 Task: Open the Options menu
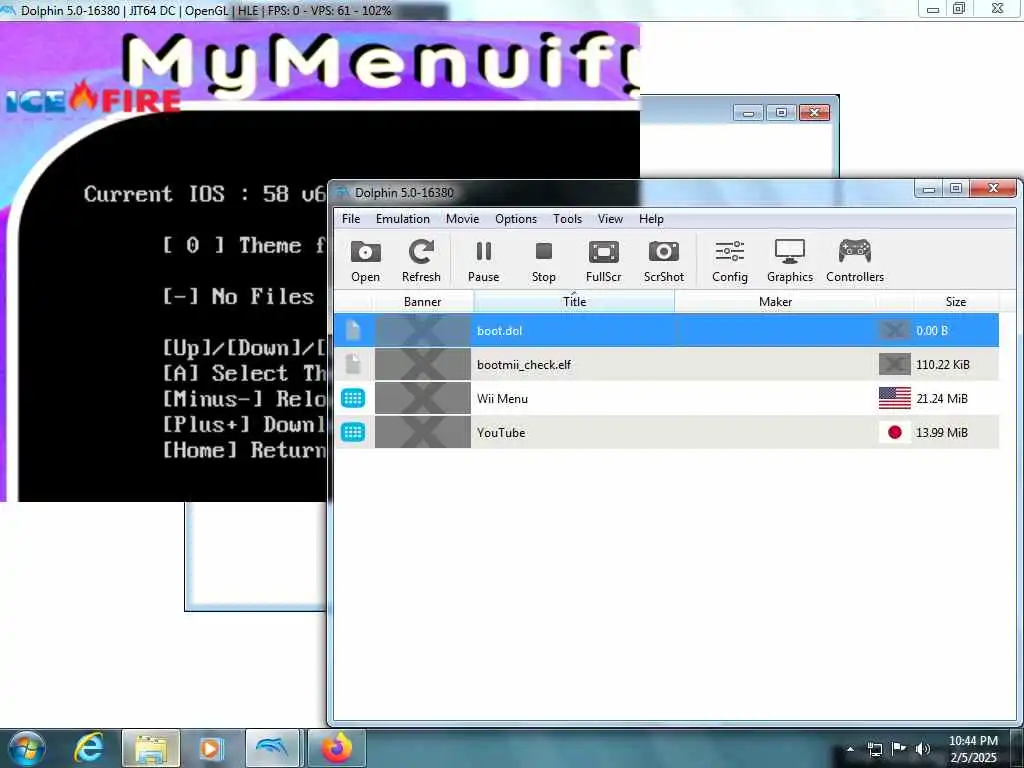pos(515,219)
